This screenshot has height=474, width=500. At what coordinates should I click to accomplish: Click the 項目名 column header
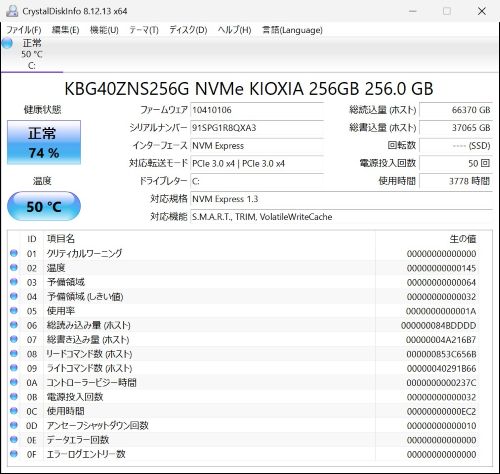pyautogui.click(x=61, y=239)
